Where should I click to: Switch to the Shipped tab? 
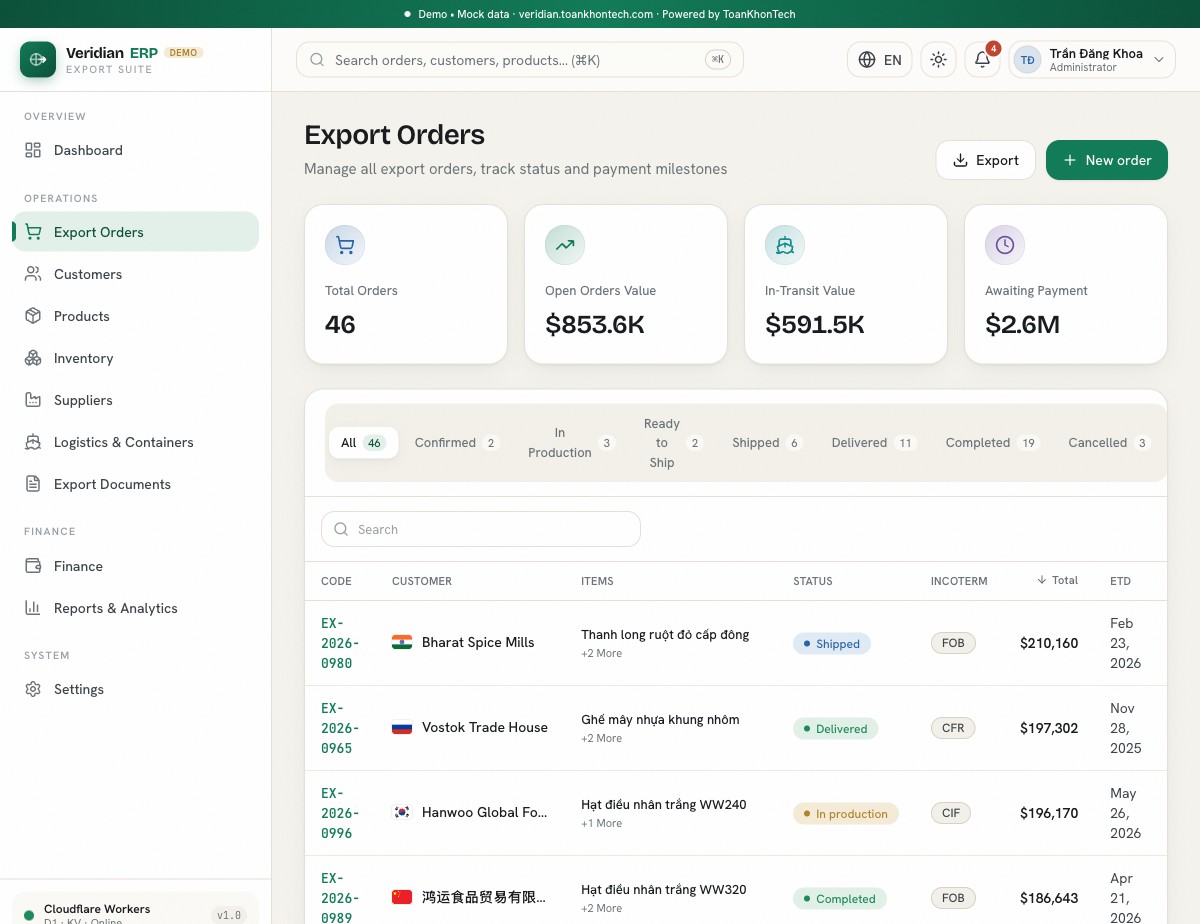pyautogui.click(x=766, y=443)
